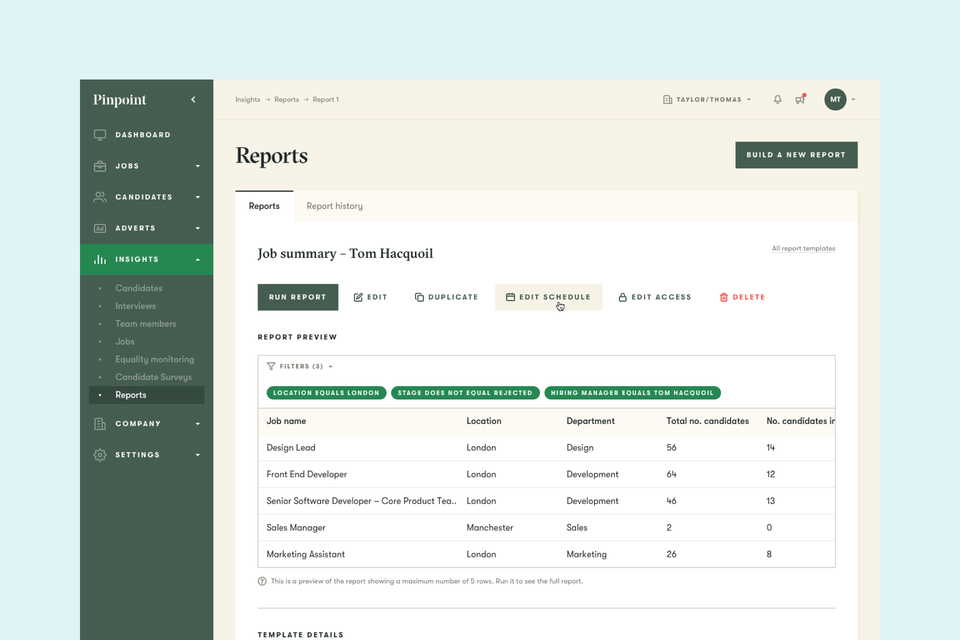Open the user account dropdown arrow
Screen dimensions: 960x640
pyautogui.click(x=853, y=99)
